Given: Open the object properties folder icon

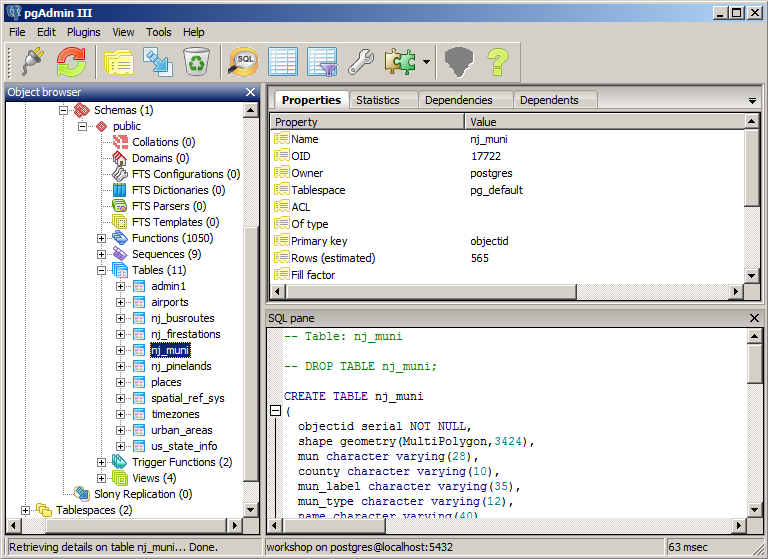Looking at the screenshot, I should 119,62.
